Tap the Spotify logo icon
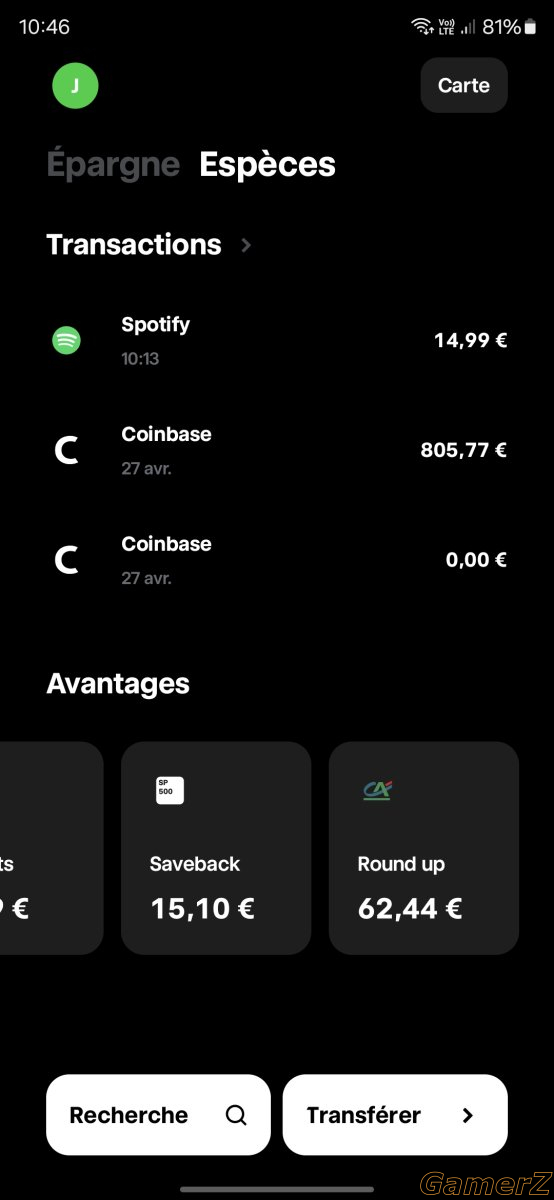The width and height of the screenshot is (554, 1200). click(x=66, y=340)
